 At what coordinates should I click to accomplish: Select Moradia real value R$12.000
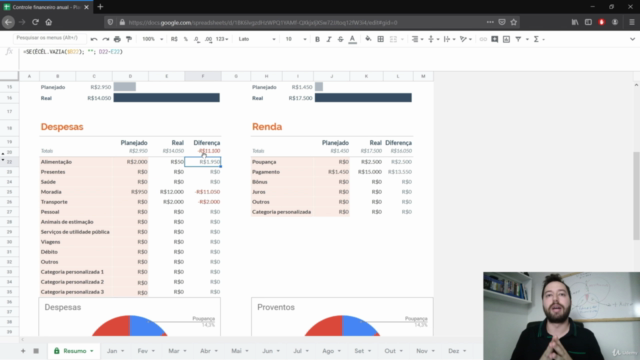click(171, 192)
